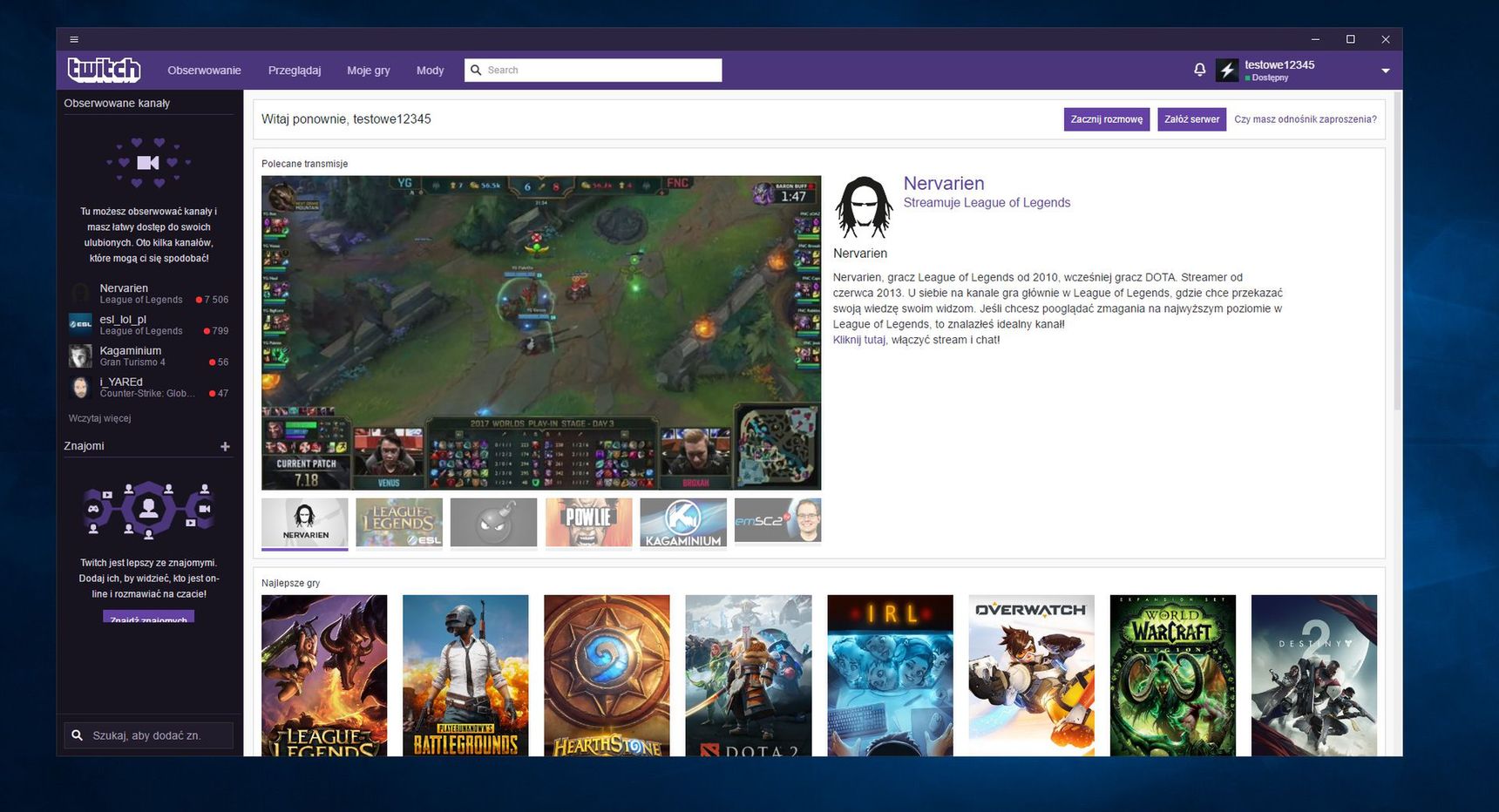Click 'Kliknij tutaj' link
The height and width of the screenshot is (812, 1499).
pyautogui.click(x=859, y=340)
